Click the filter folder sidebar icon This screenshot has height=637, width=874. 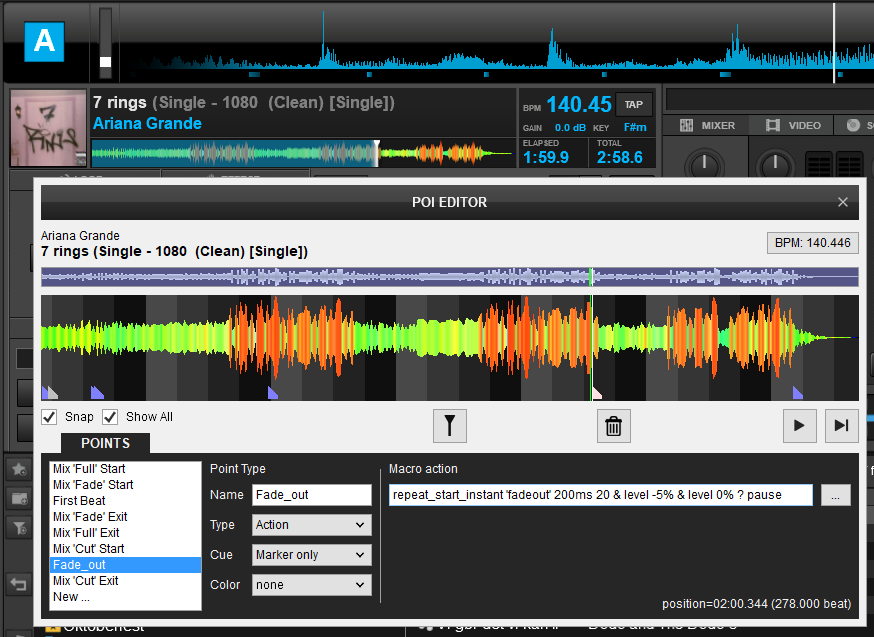pos(18,527)
